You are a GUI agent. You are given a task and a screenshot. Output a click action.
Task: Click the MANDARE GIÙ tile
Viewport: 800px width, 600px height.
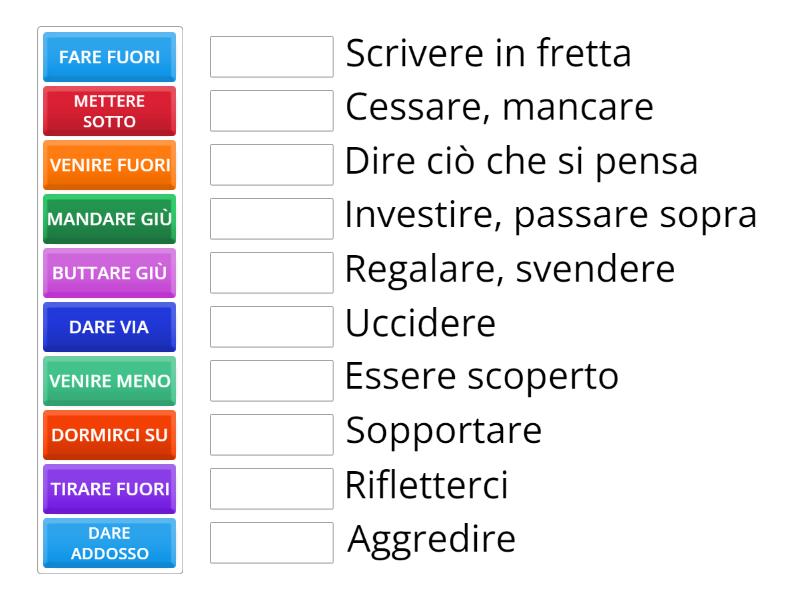[110, 219]
